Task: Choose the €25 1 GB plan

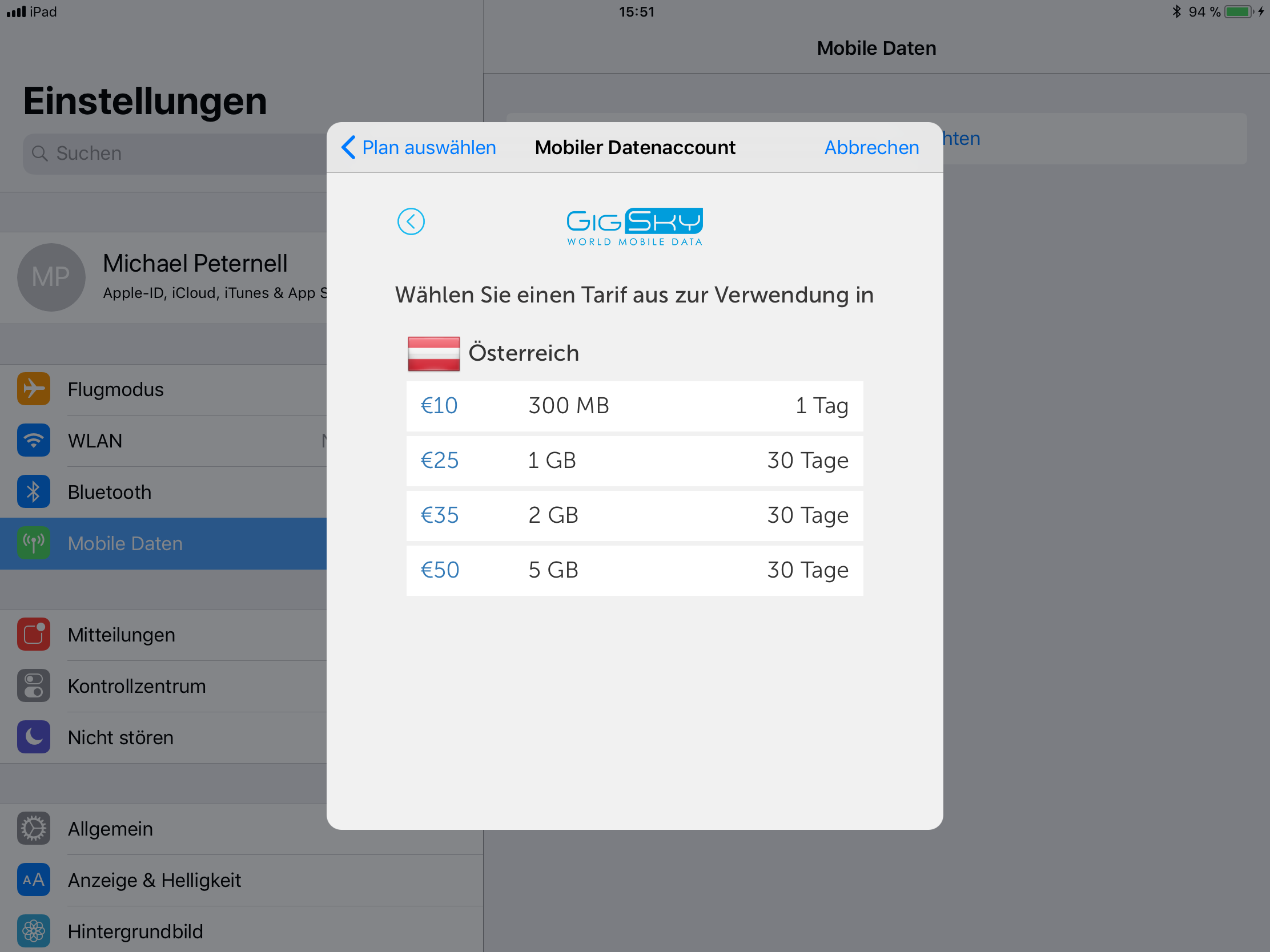Action: point(634,461)
